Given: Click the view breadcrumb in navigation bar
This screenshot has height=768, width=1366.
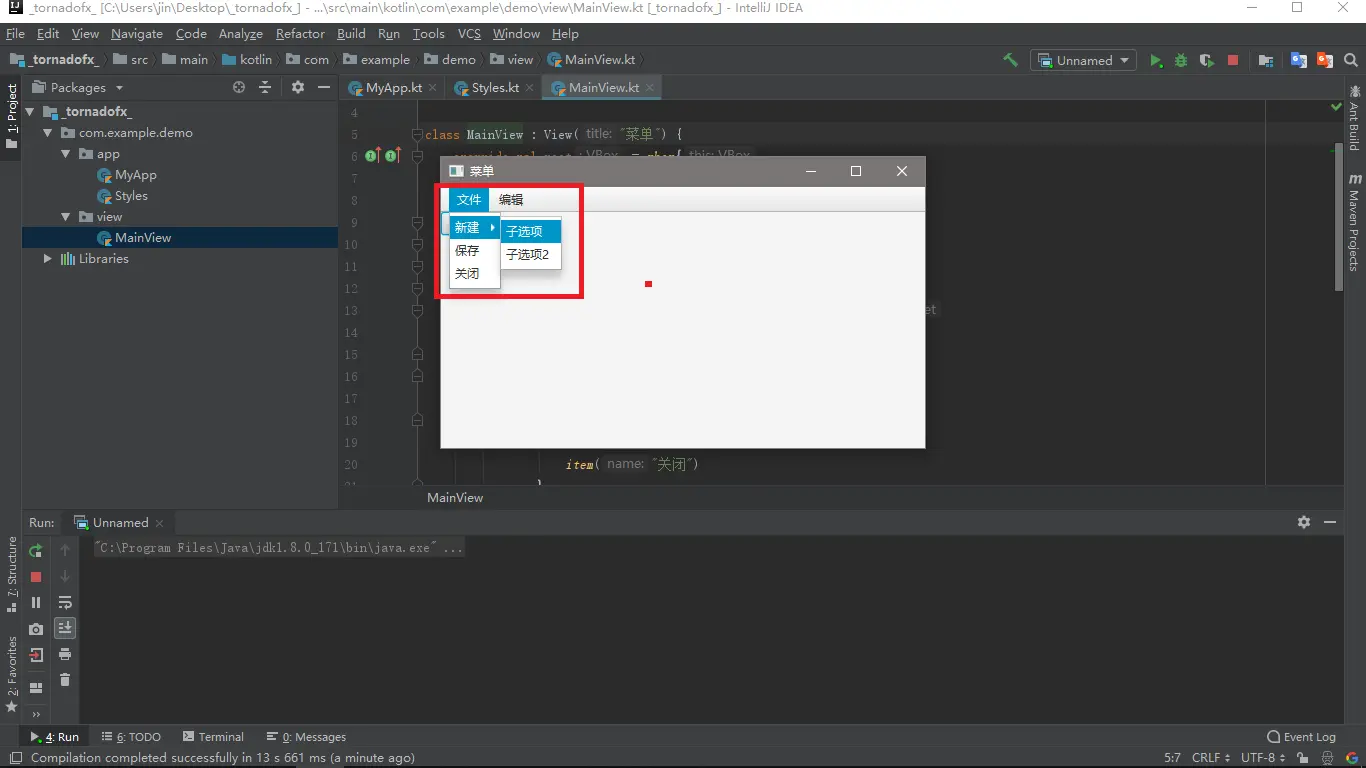Looking at the screenshot, I should point(511,60).
